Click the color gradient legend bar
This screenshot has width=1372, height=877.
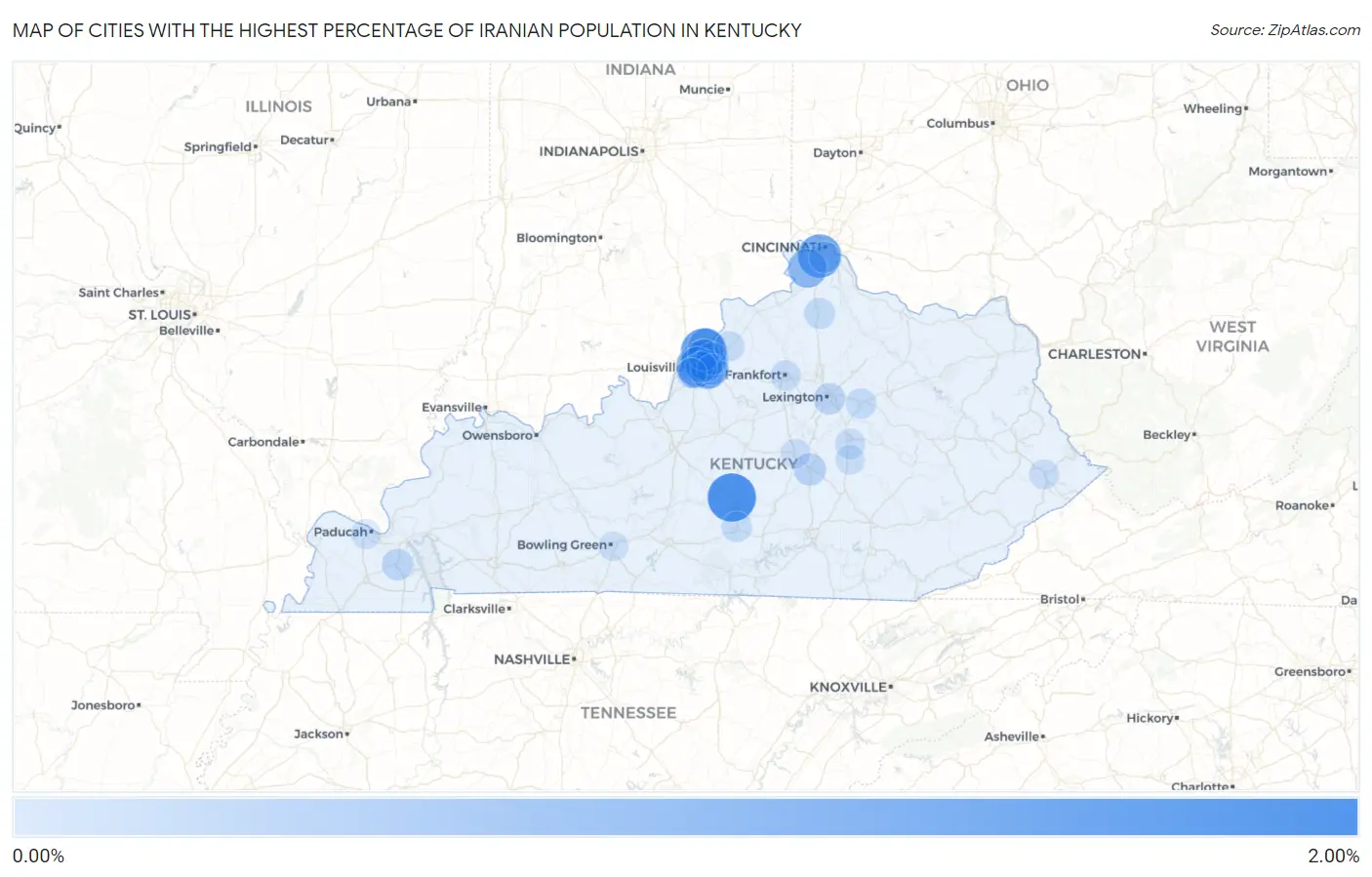click(686, 817)
